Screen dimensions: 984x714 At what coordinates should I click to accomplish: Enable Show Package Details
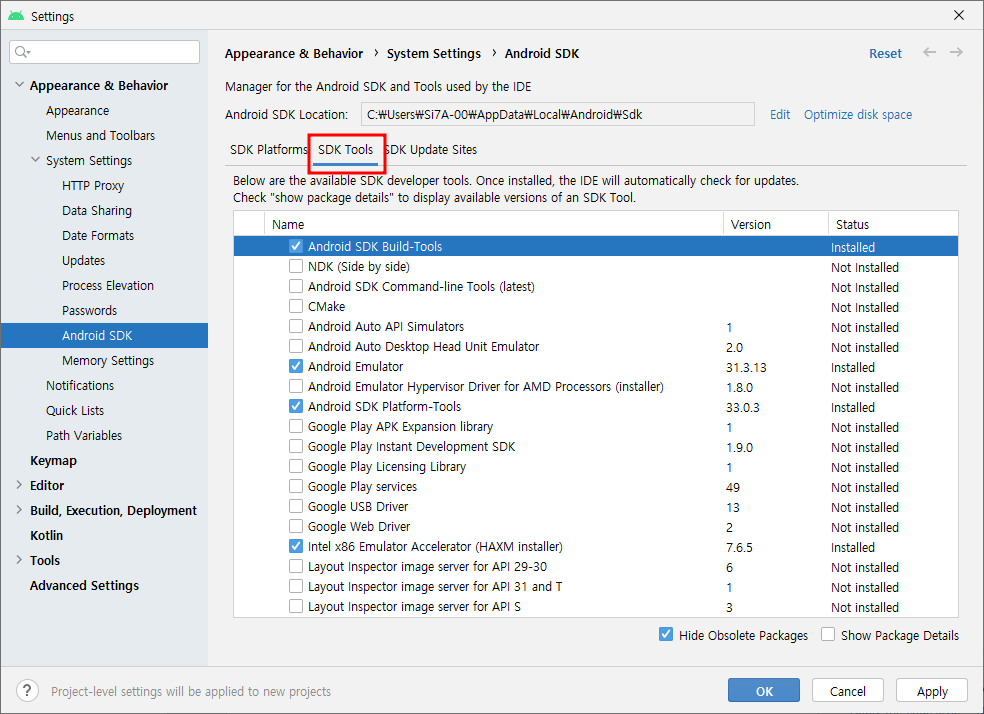pyautogui.click(x=828, y=634)
